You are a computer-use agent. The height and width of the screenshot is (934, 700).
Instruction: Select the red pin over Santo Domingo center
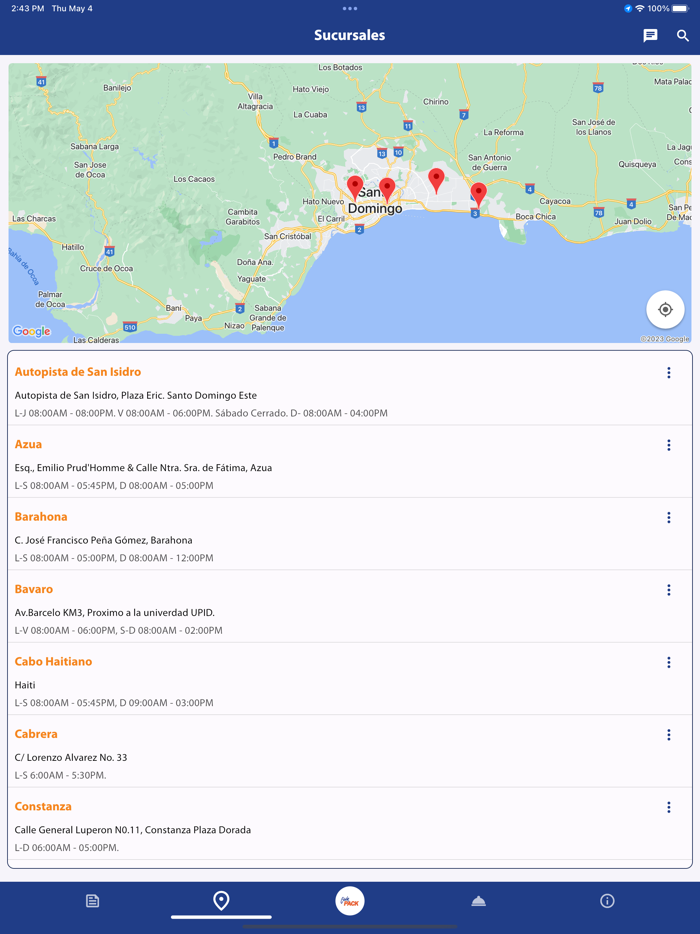coord(387,190)
